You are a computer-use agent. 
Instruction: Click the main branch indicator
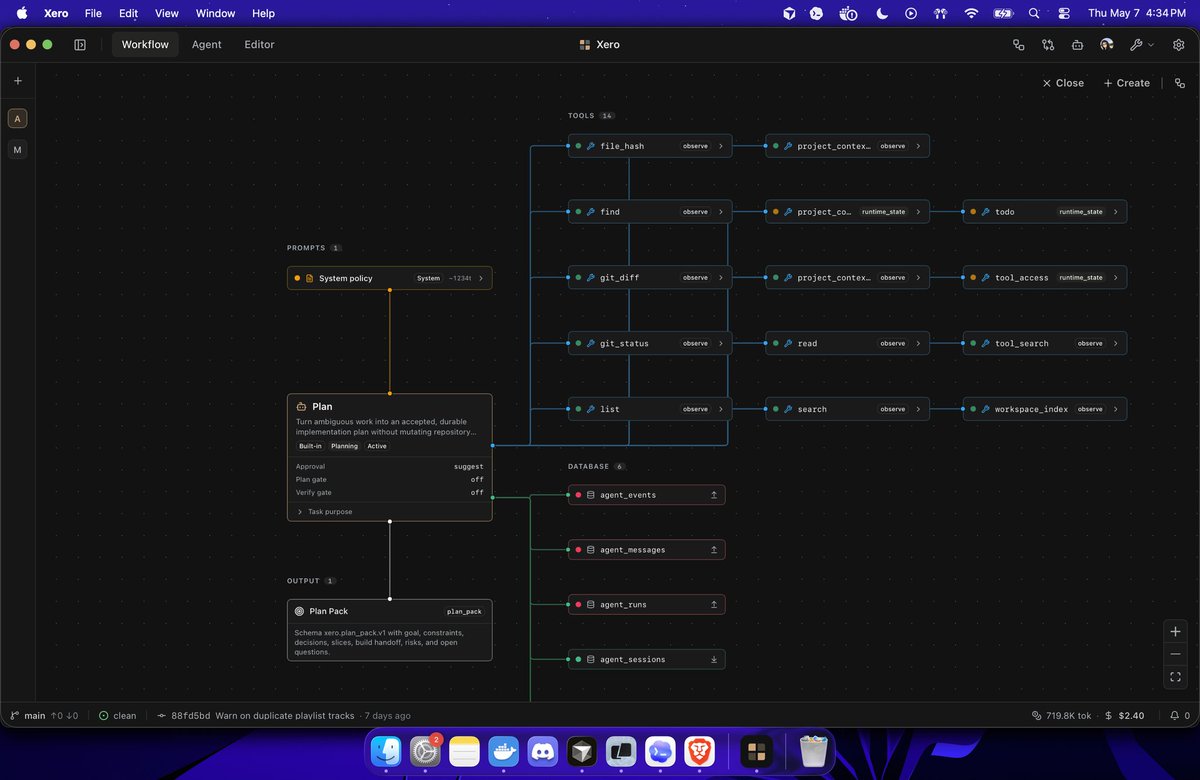(44, 716)
